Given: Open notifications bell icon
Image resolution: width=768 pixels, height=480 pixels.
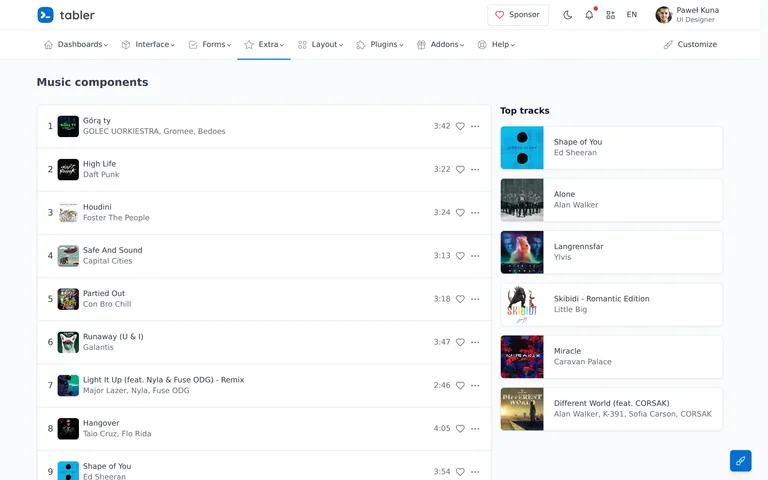Looking at the screenshot, I should 589,15.
